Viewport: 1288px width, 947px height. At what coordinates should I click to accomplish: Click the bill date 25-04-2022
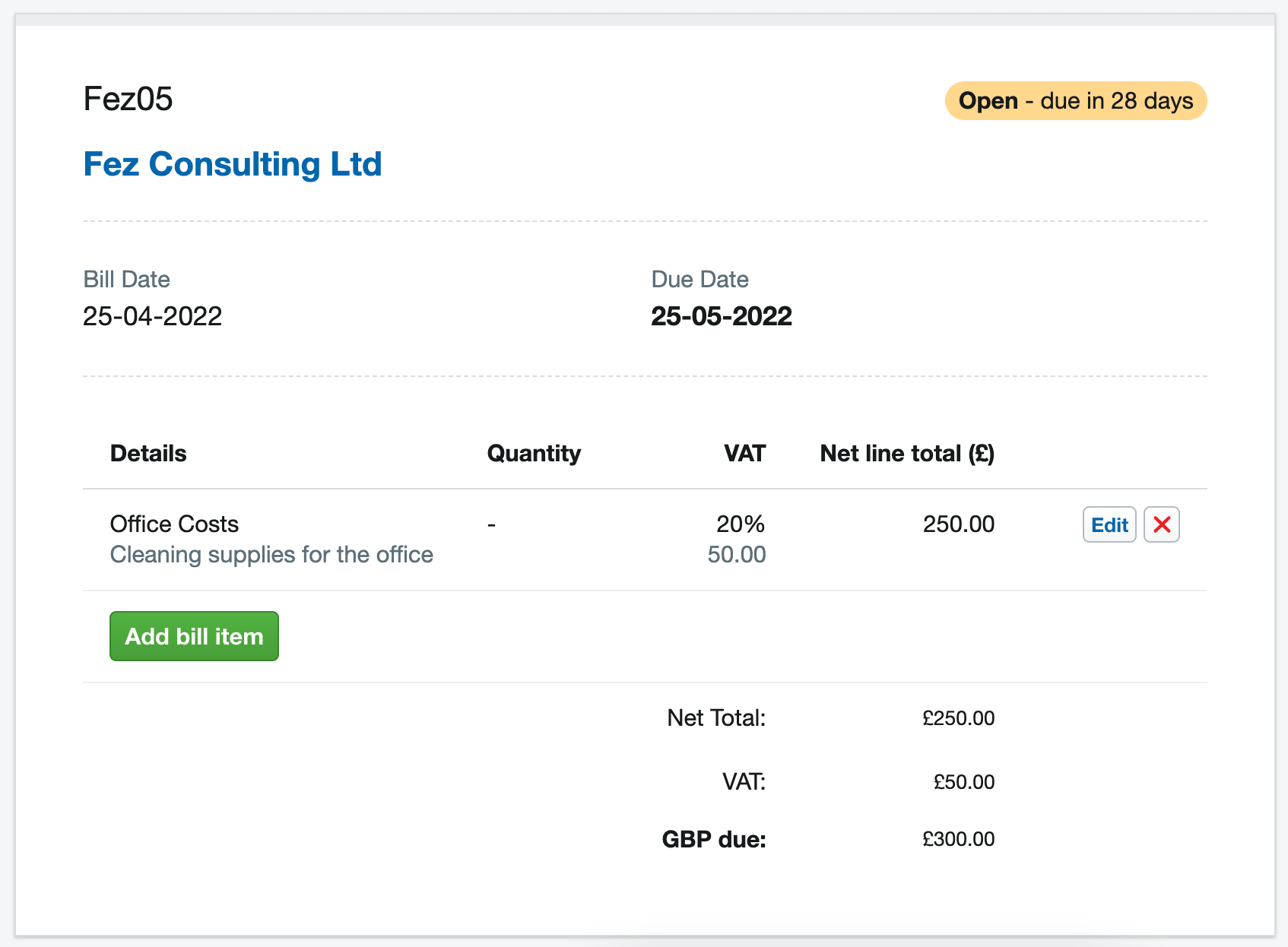click(152, 316)
